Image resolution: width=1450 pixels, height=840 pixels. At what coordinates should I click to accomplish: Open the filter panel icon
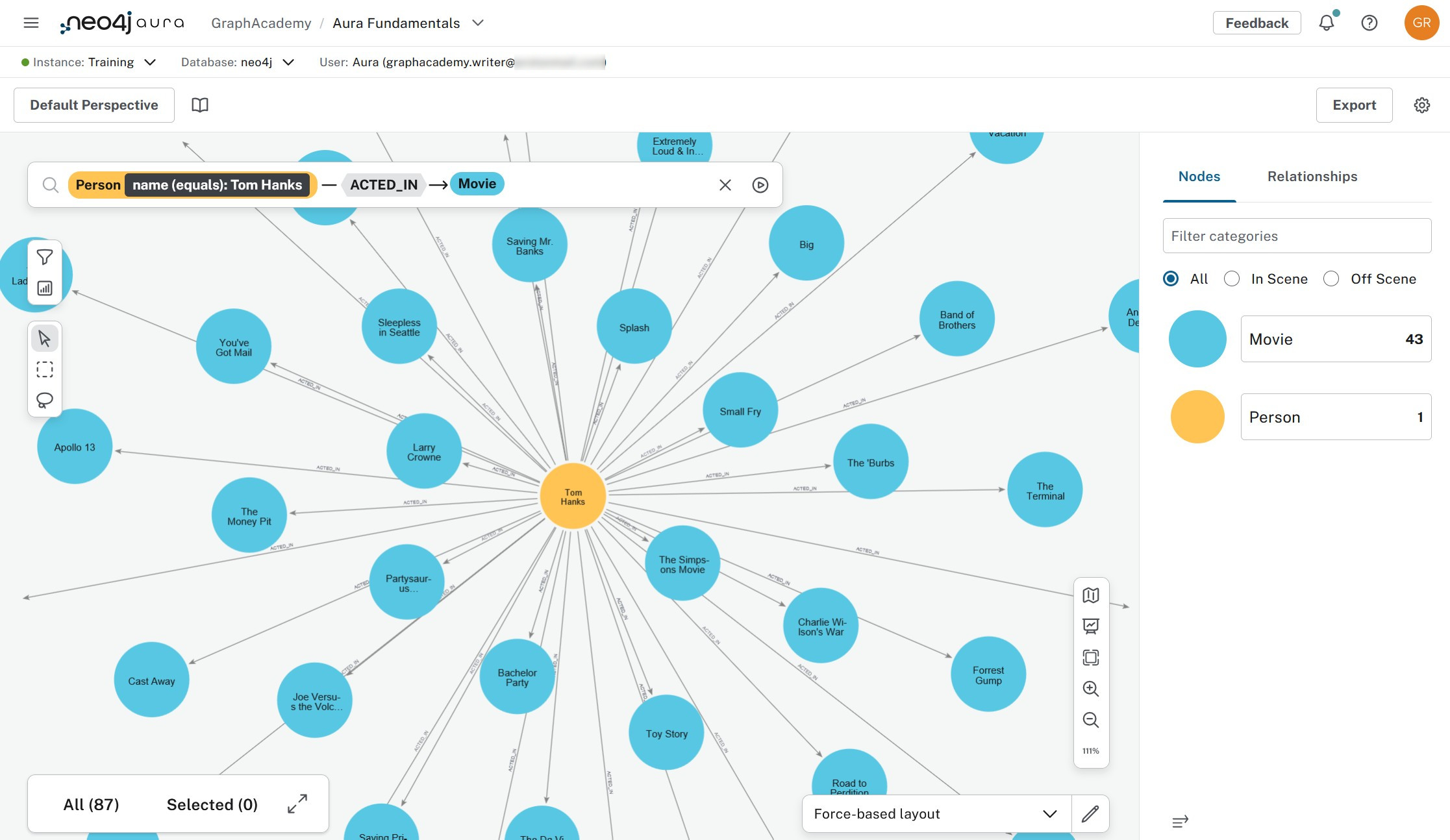click(44, 257)
